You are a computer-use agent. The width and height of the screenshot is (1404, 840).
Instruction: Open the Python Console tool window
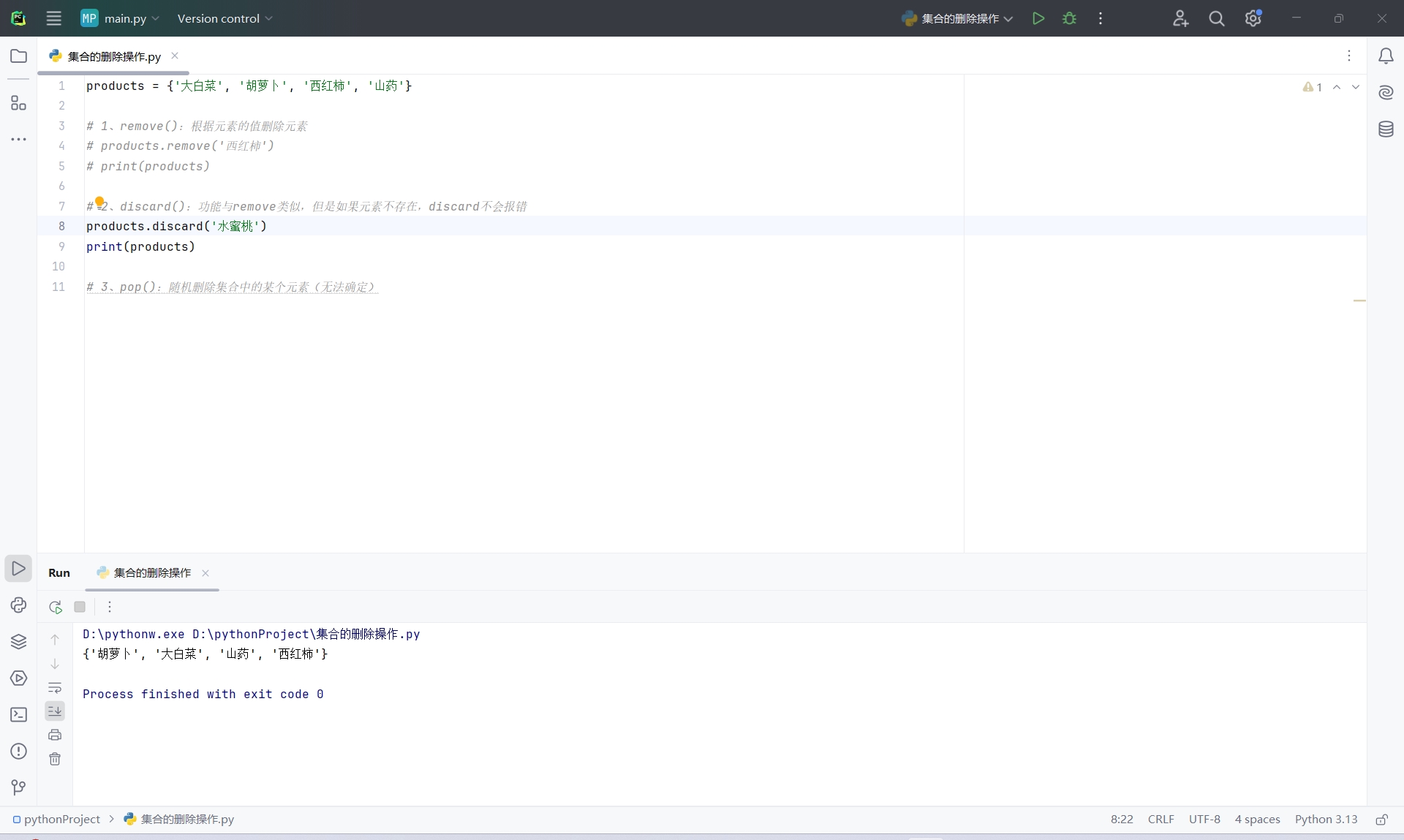[18, 605]
